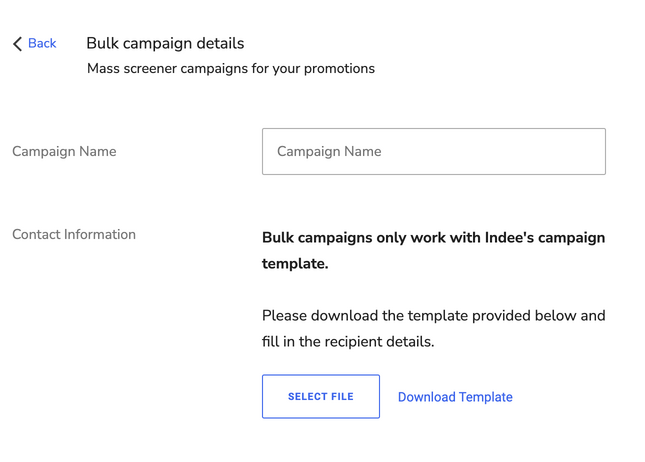Click the bold word 'template.' in the notice
Image resolution: width=645 pixels, height=462 pixels.
[295, 265]
